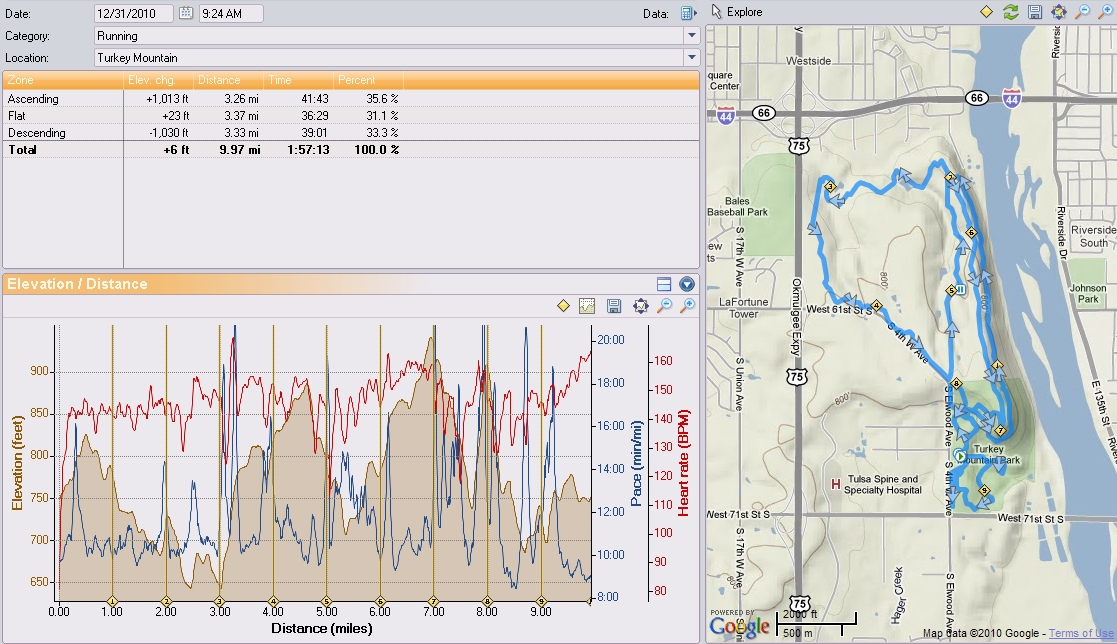
Task: Save the elevation chart image
Action: [x=613, y=306]
